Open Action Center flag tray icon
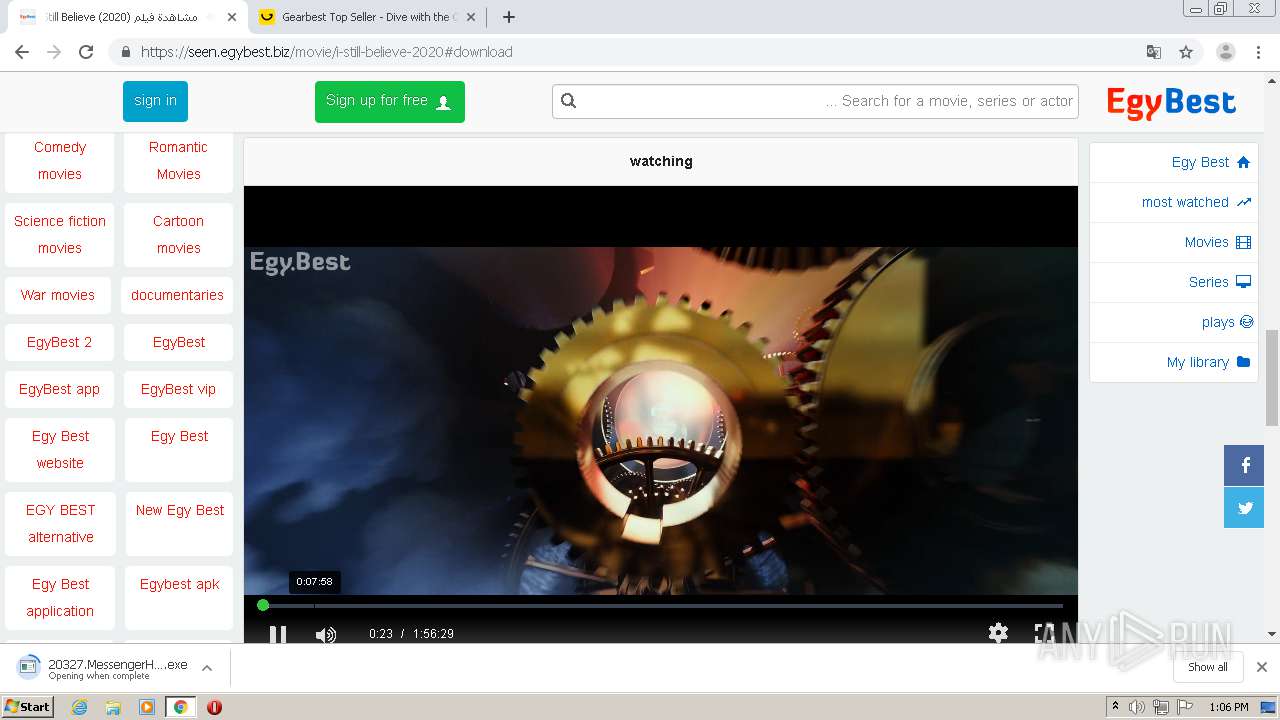The width and height of the screenshot is (1280, 720). (x=1183, y=707)
